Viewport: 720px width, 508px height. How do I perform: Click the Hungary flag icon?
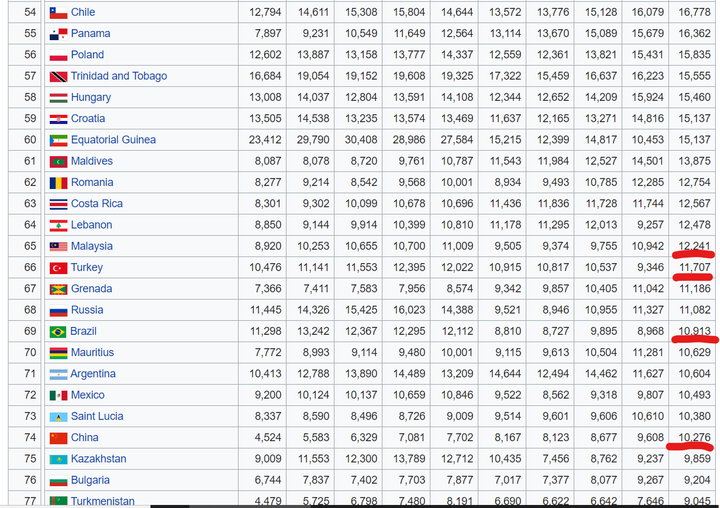(58, 98)
